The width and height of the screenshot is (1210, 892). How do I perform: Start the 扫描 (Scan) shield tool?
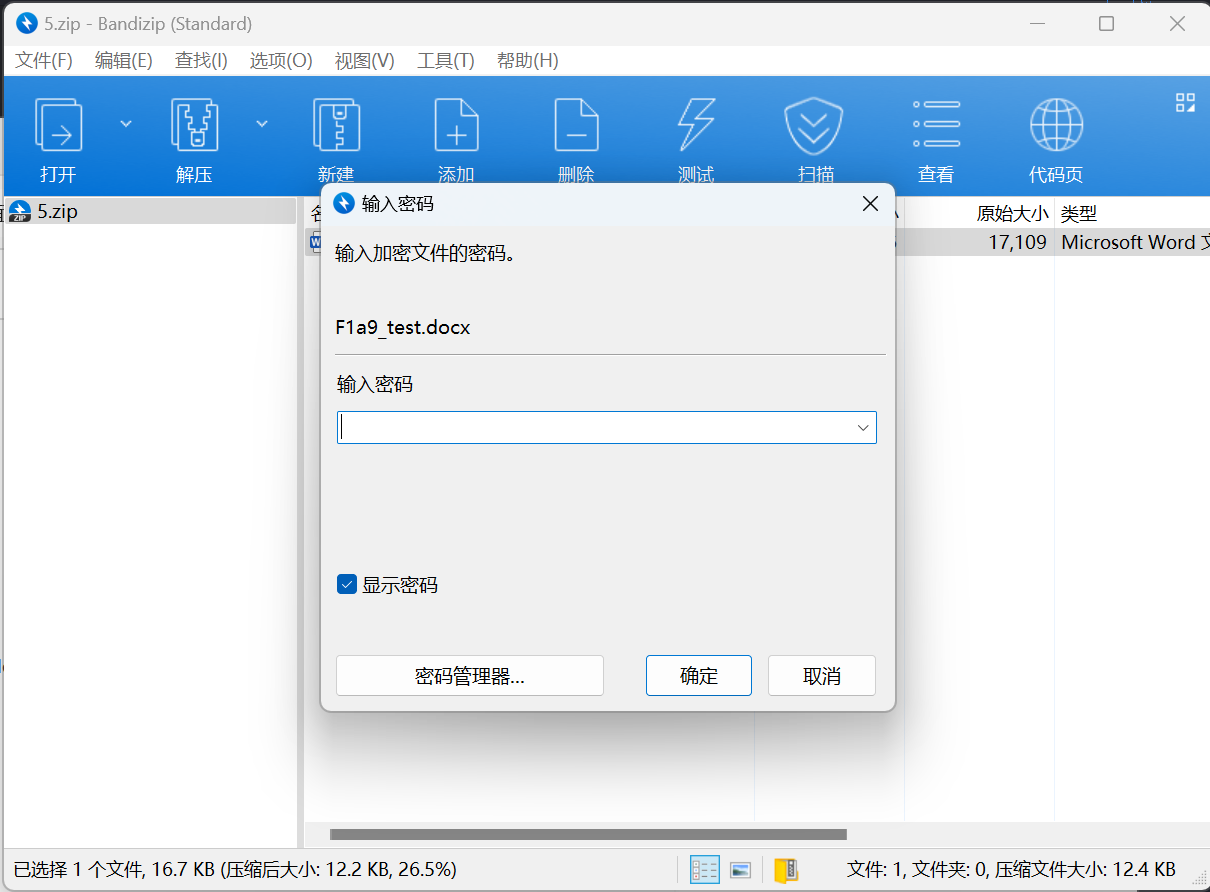click(x=816, y=125)
